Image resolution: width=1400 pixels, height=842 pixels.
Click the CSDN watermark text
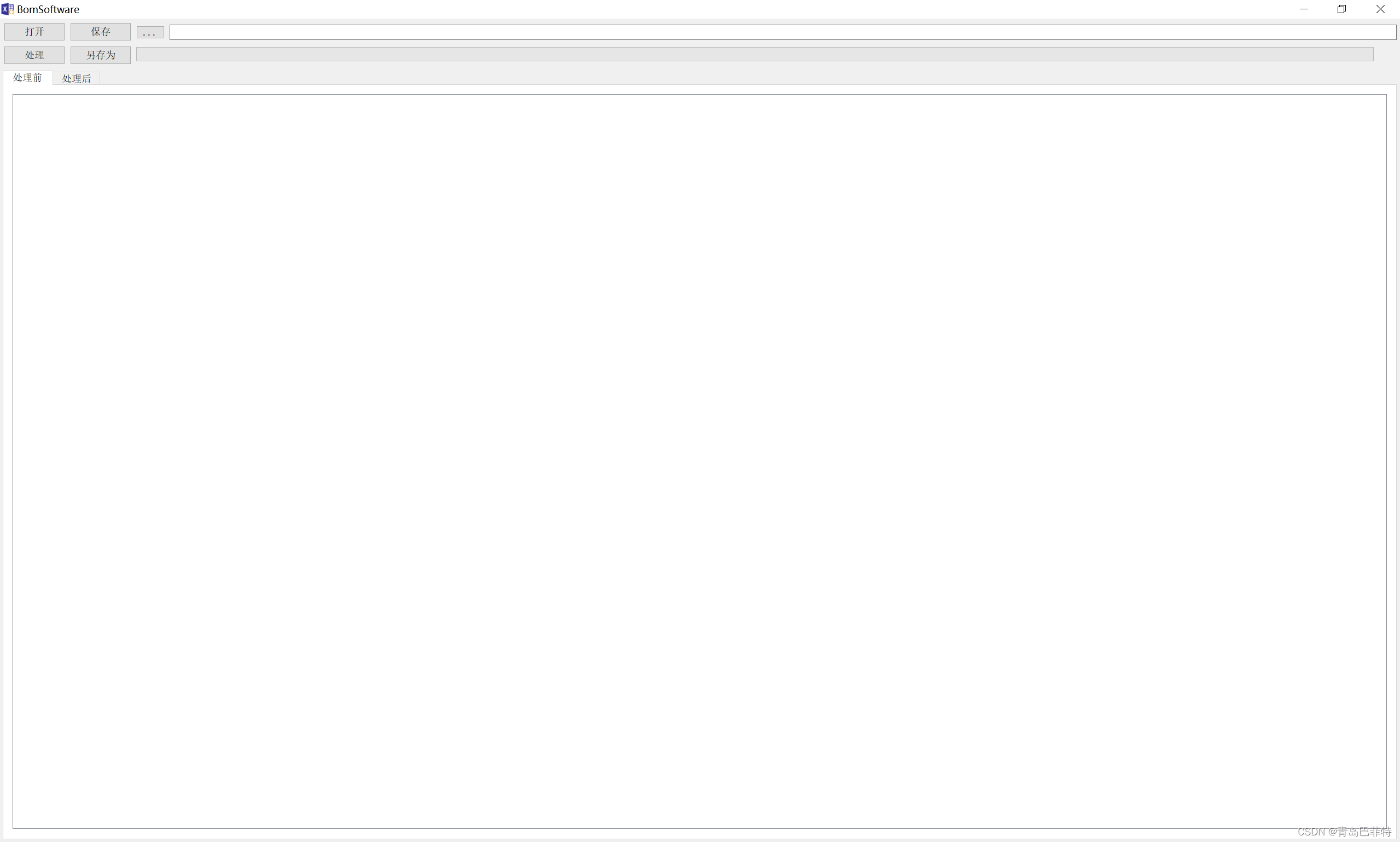tap(1344, 832)
